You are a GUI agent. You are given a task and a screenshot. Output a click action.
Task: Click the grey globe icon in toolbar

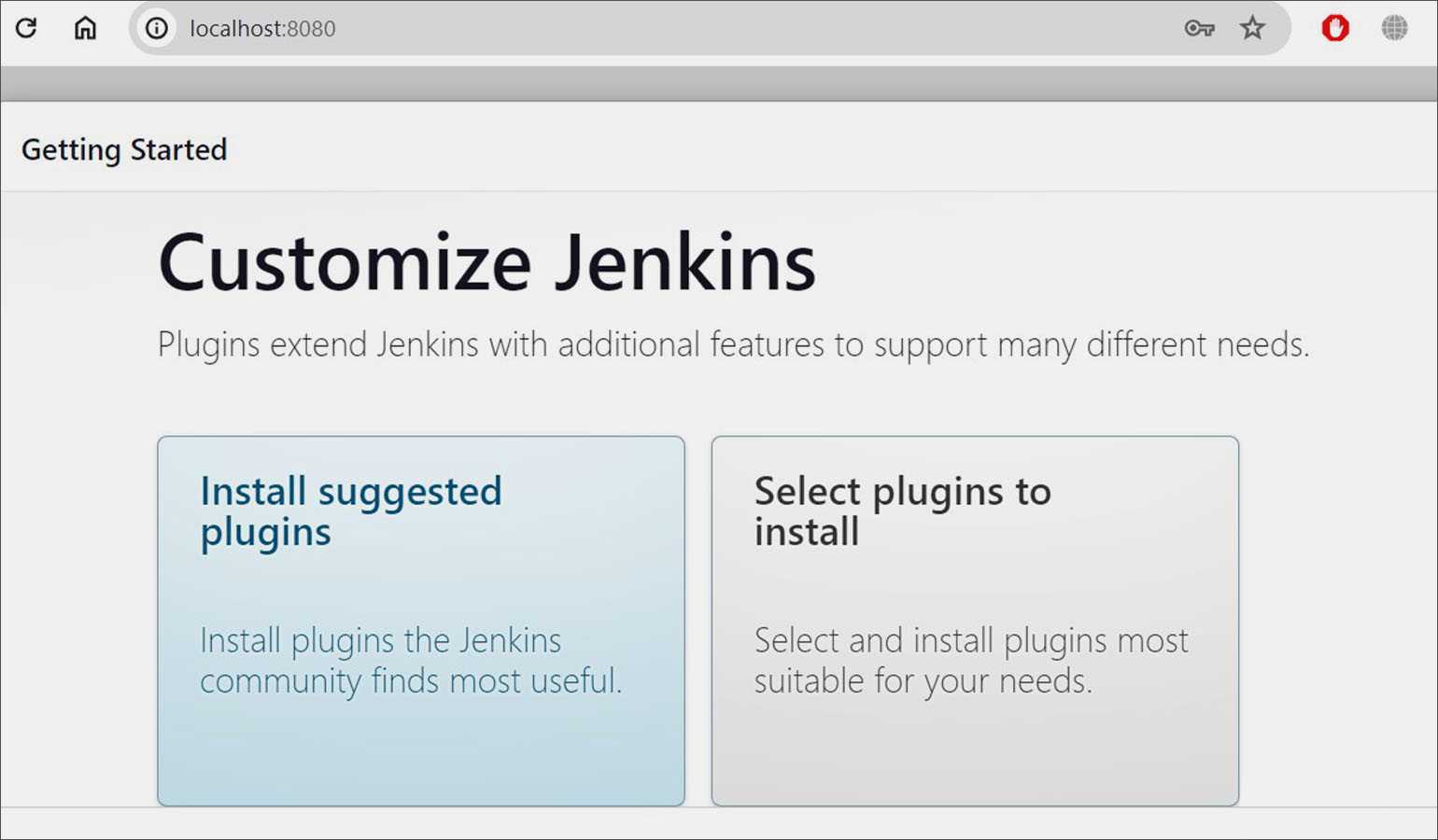(1394, 28)
